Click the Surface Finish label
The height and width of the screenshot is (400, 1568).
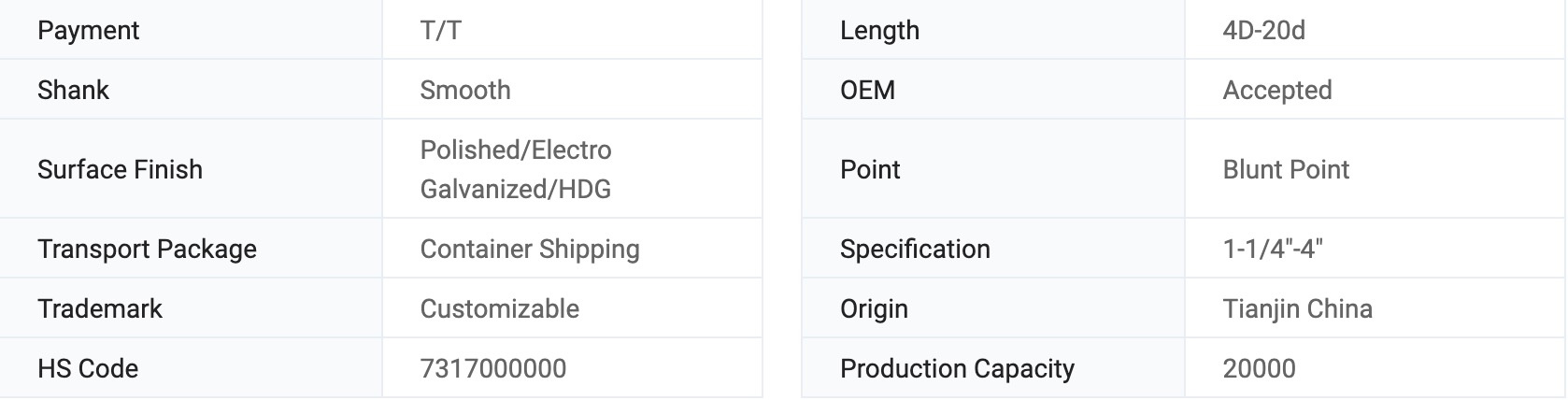click(120, 169)
